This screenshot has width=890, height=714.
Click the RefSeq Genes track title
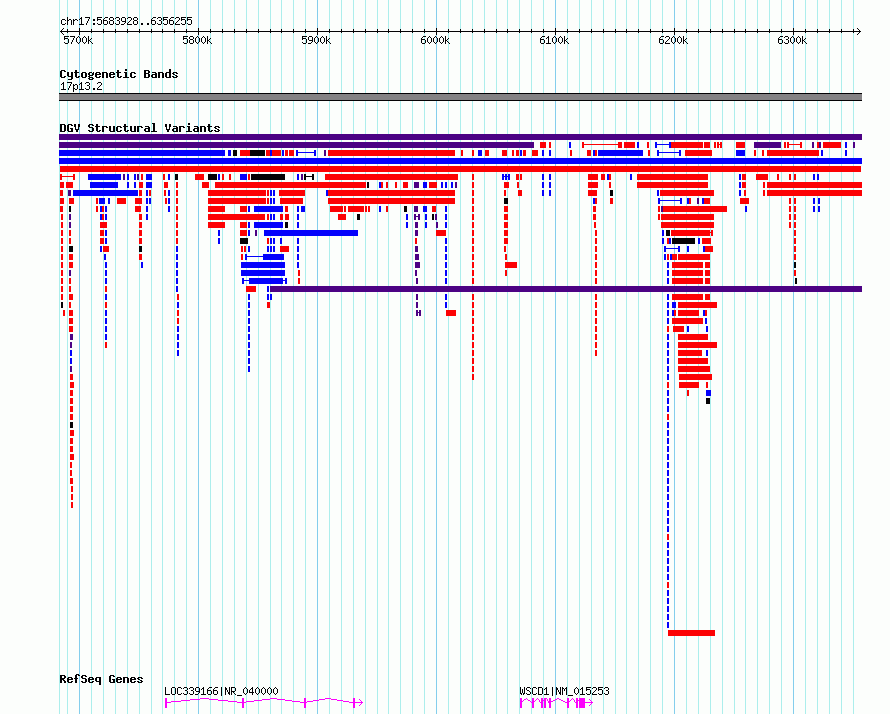point(101,679)
